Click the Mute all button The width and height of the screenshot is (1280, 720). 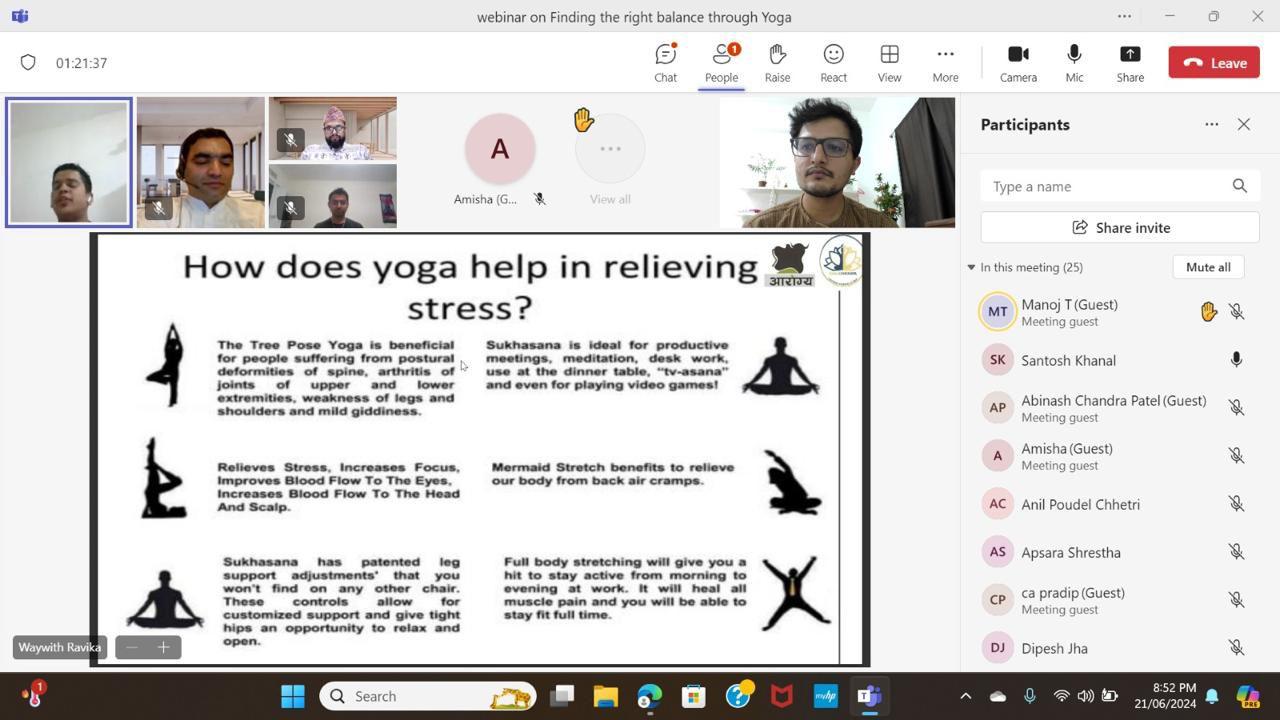coord(1208,267)
